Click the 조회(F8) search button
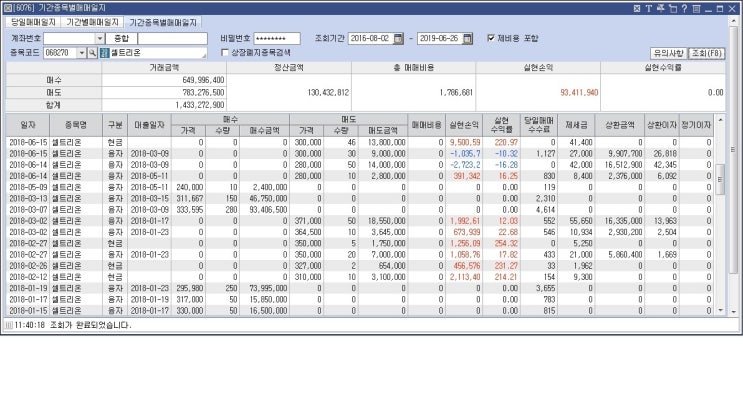This screenshot has width=743, height=404. (x=706, y=53)
